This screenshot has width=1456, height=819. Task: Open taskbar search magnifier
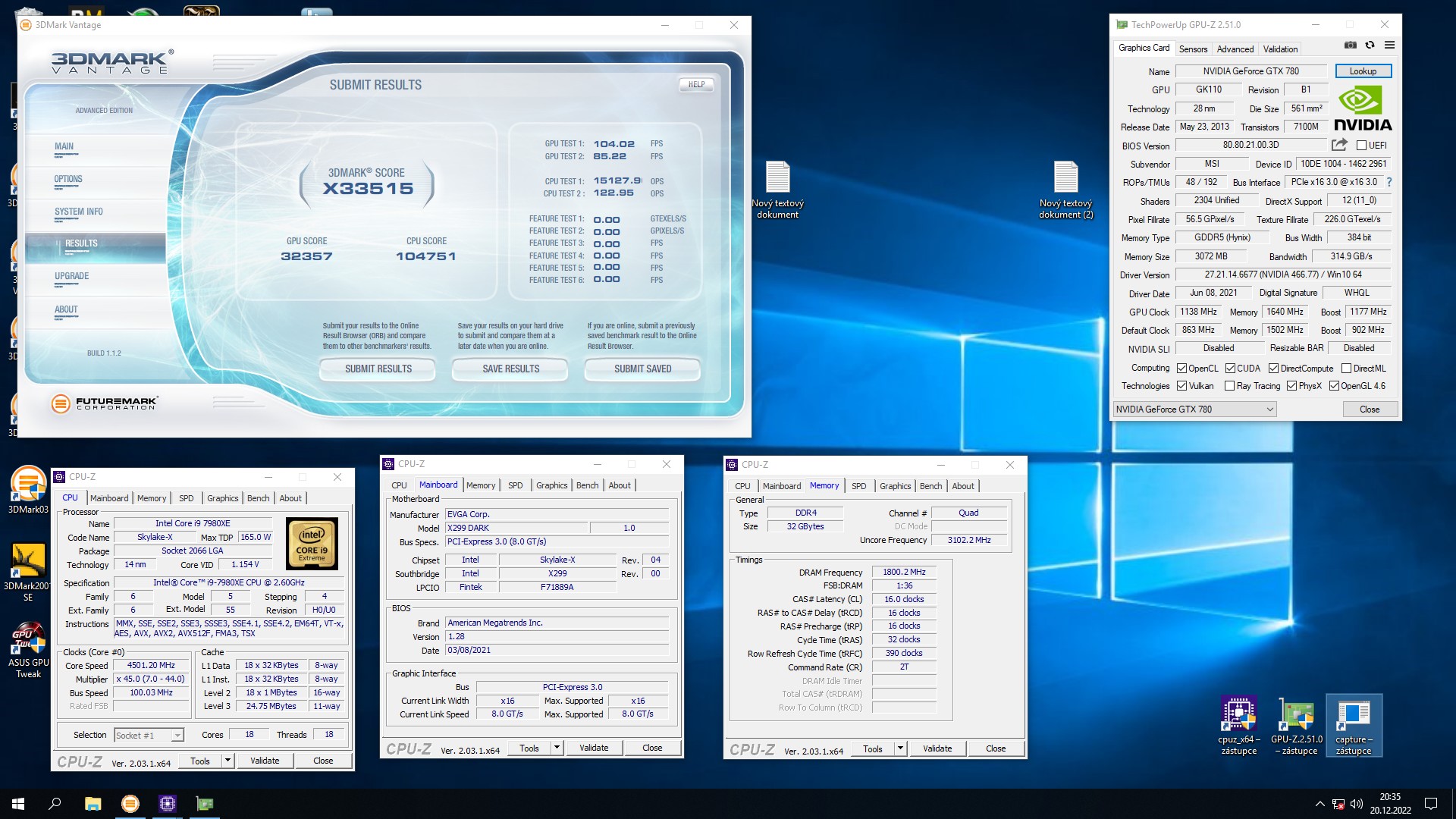55,804
